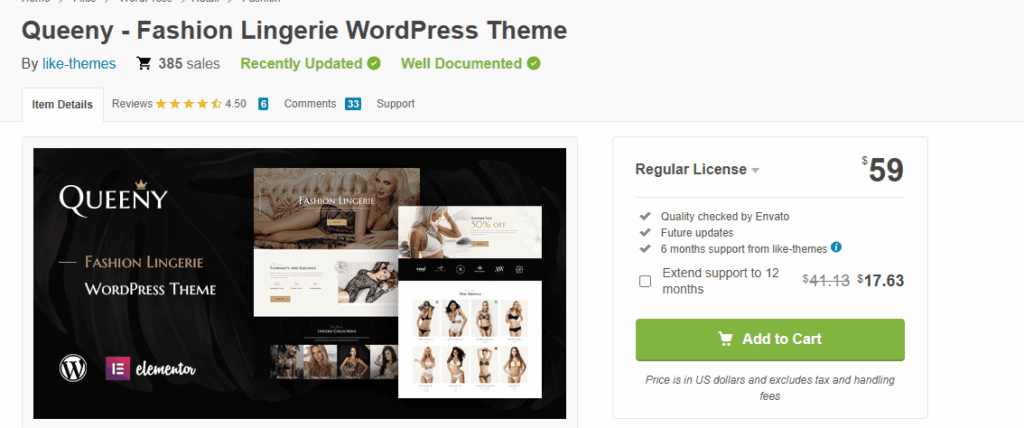The height and width of the screenshot is (428, 1024).
Task: Click the $59 price text
Action: [883, 170]
